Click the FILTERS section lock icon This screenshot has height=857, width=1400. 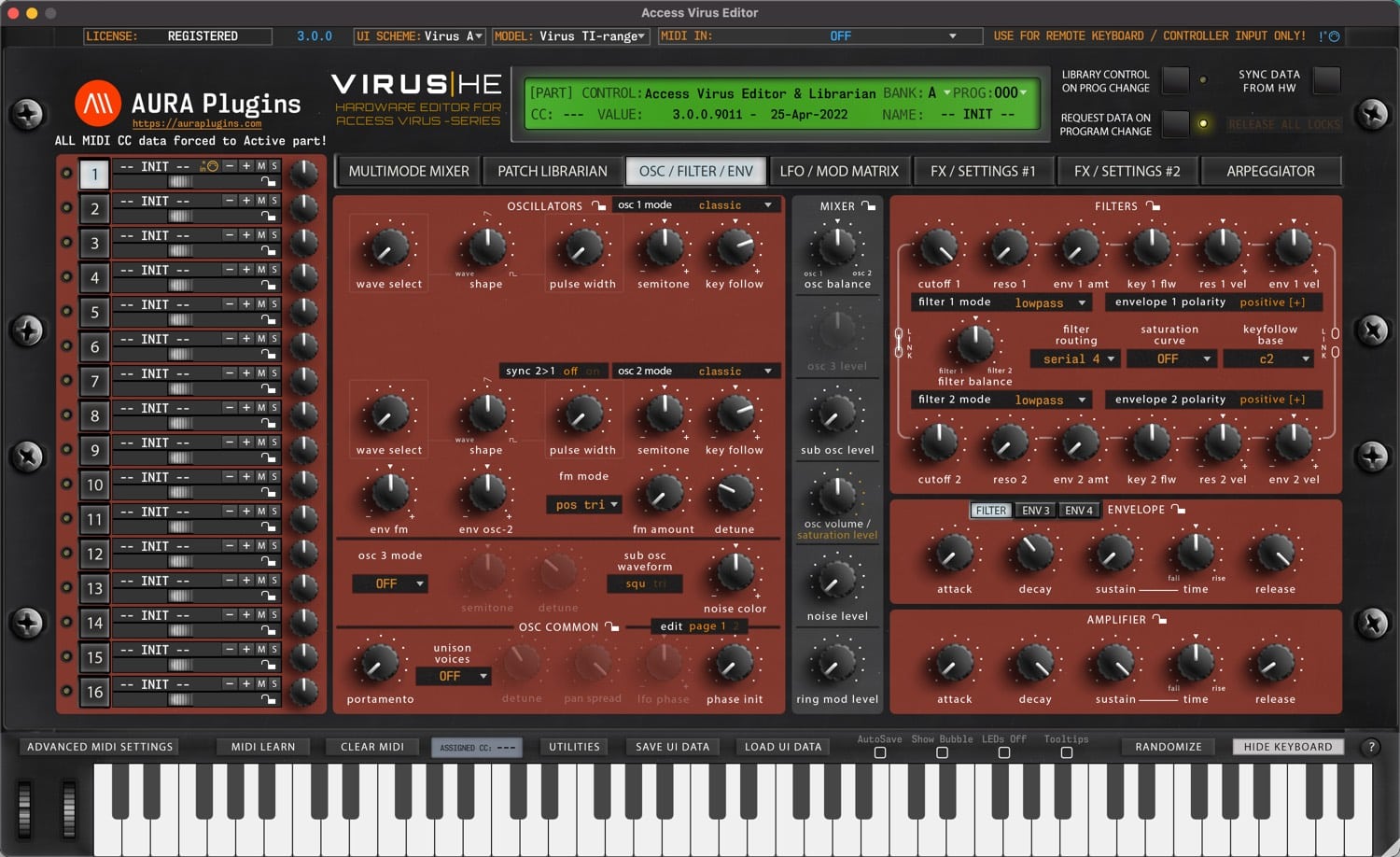click(1153, 205)
